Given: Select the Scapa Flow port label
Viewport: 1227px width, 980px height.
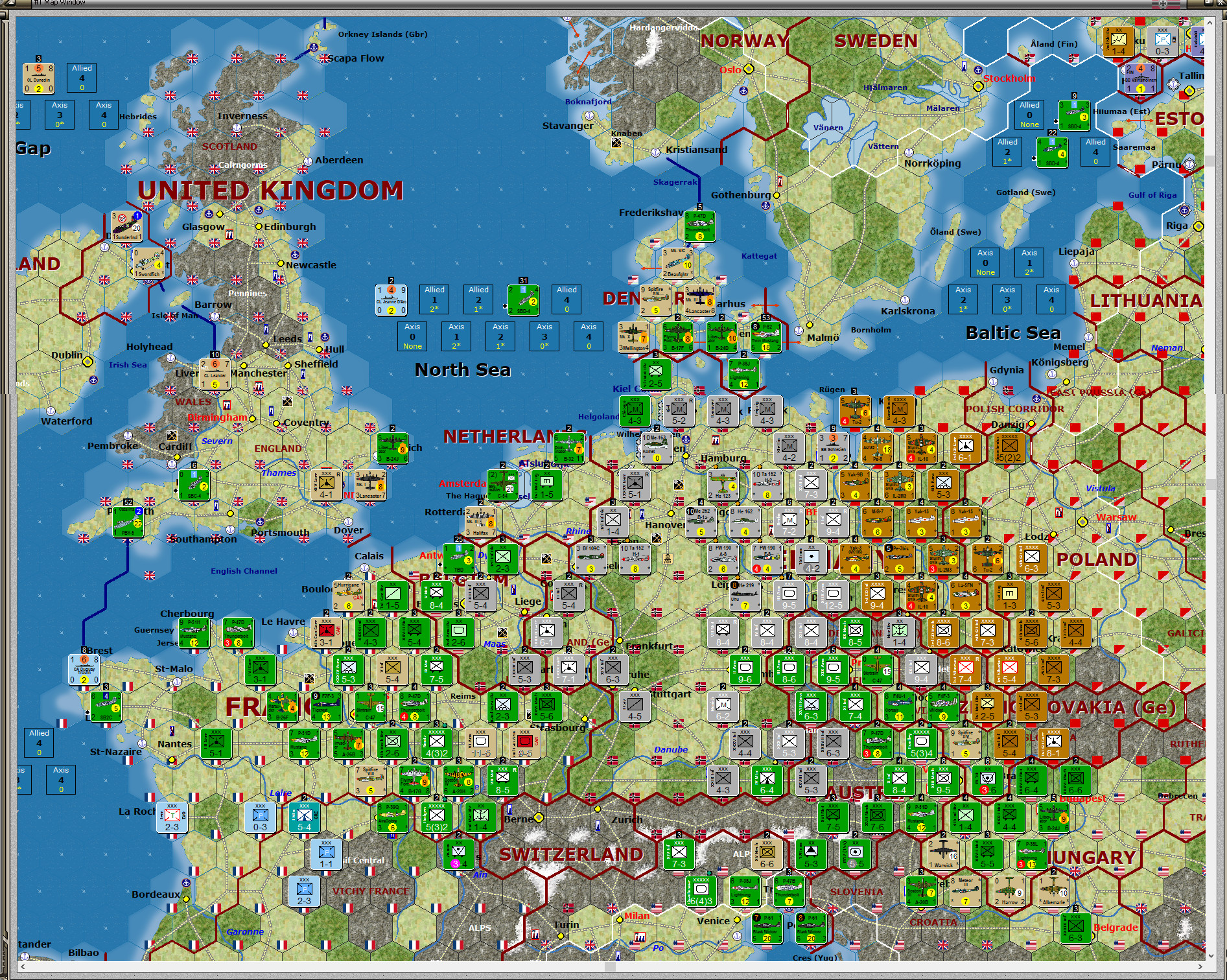Looking at the screenshot, I should coord(356,58).
